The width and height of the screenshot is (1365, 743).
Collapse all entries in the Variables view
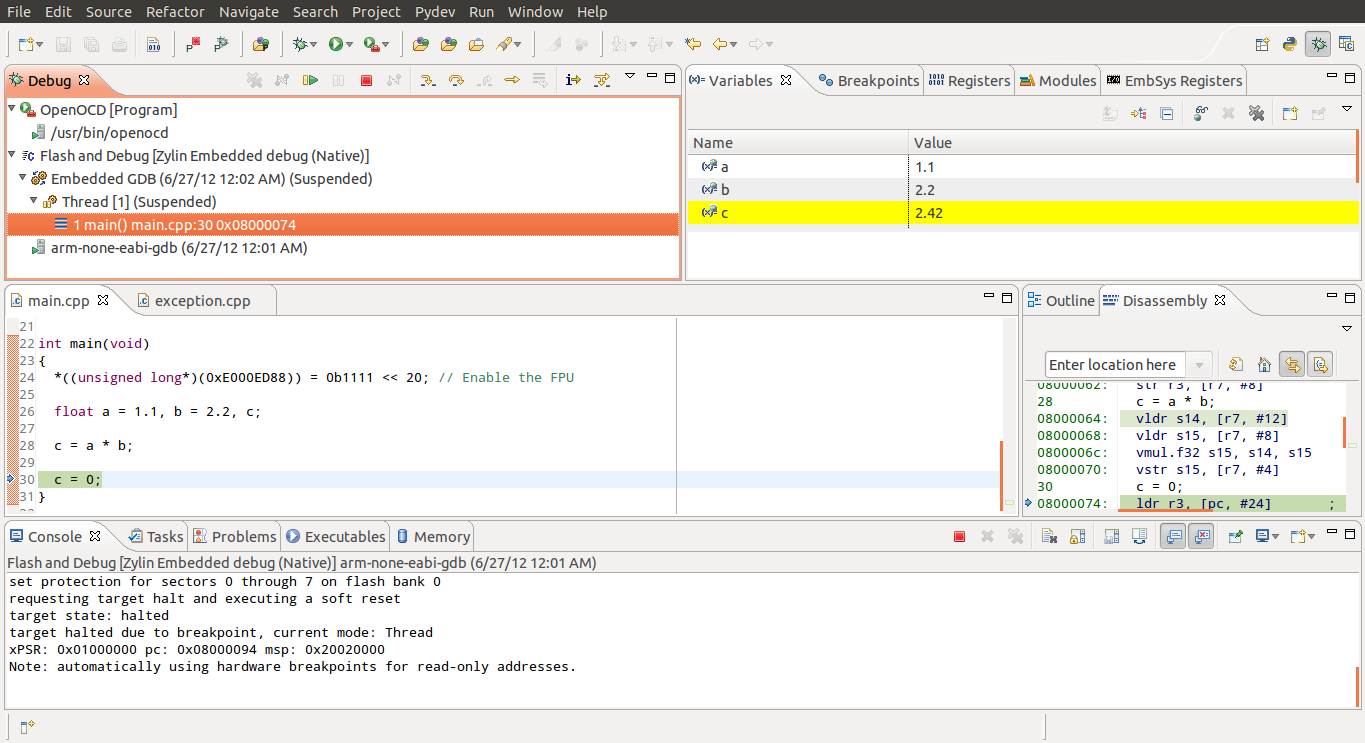[x=1166, y=112]
